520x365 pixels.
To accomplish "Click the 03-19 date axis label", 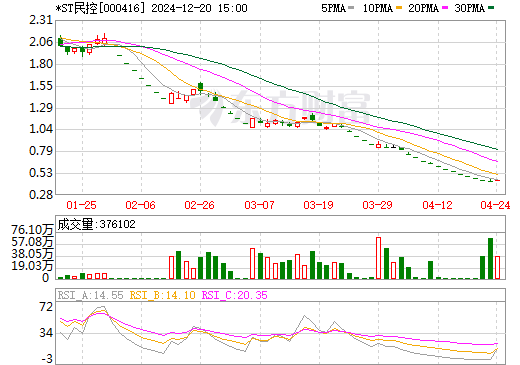I will point(318,205).
